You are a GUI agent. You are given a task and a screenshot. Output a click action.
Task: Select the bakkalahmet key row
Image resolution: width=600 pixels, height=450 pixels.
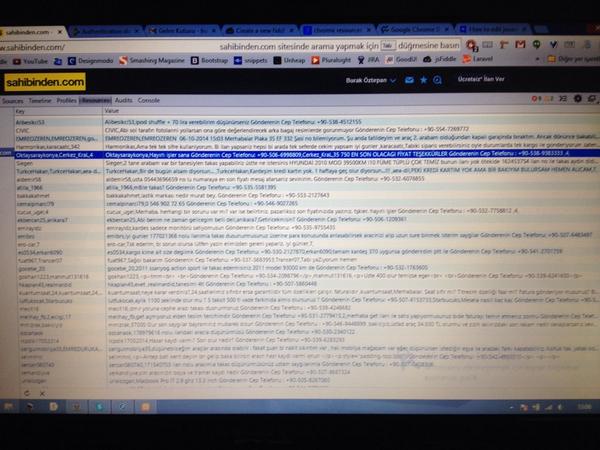tap(60, 196)
